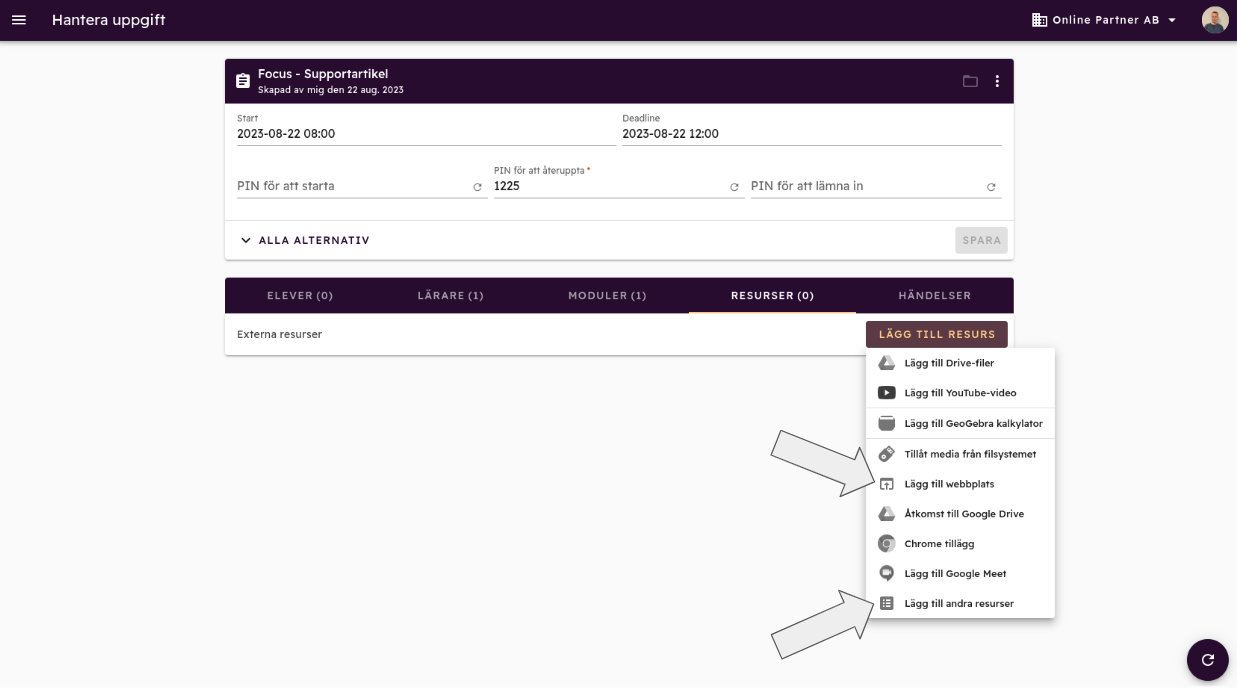This screenshot has width=1237, height=688.
Task: Open the Online Partner AB organization dropdown
Action: pos(1104,20)
